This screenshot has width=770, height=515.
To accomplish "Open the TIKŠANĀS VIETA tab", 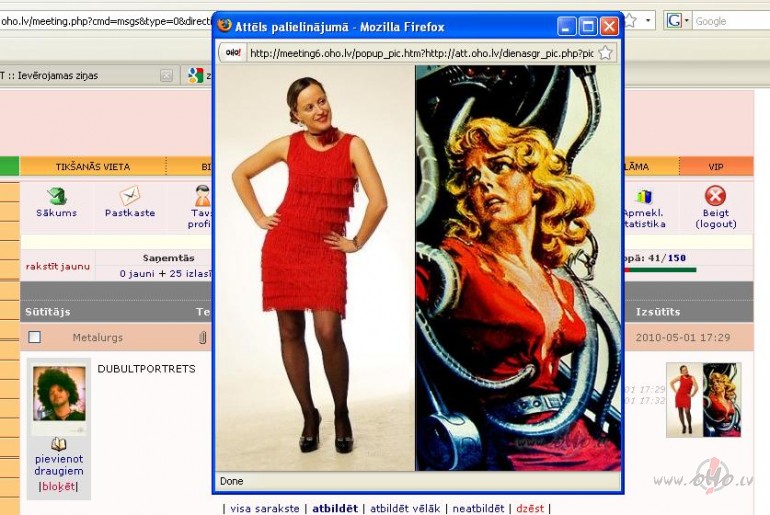I will pos(92,166).
